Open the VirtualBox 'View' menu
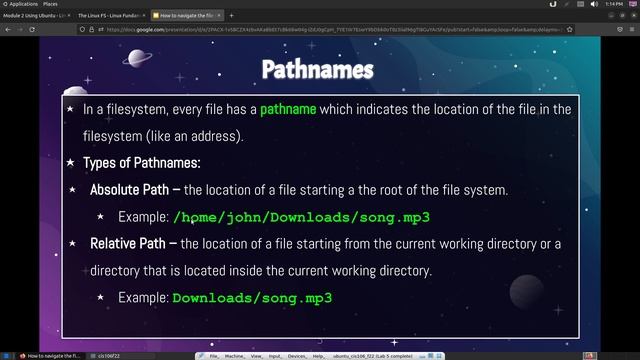Image resolution: width=640 pixels, height=360 pixels. pos(256,356)
